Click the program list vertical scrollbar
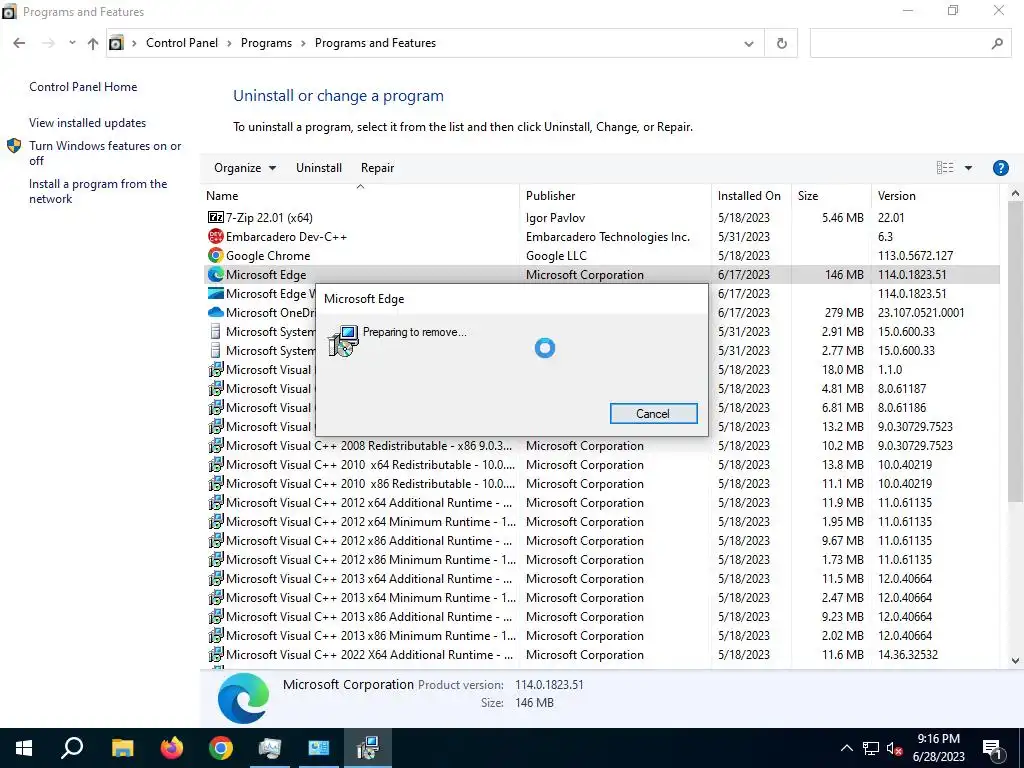Image resolution: width=1024 pixels, height=768 pixels. coord(1015,353)
